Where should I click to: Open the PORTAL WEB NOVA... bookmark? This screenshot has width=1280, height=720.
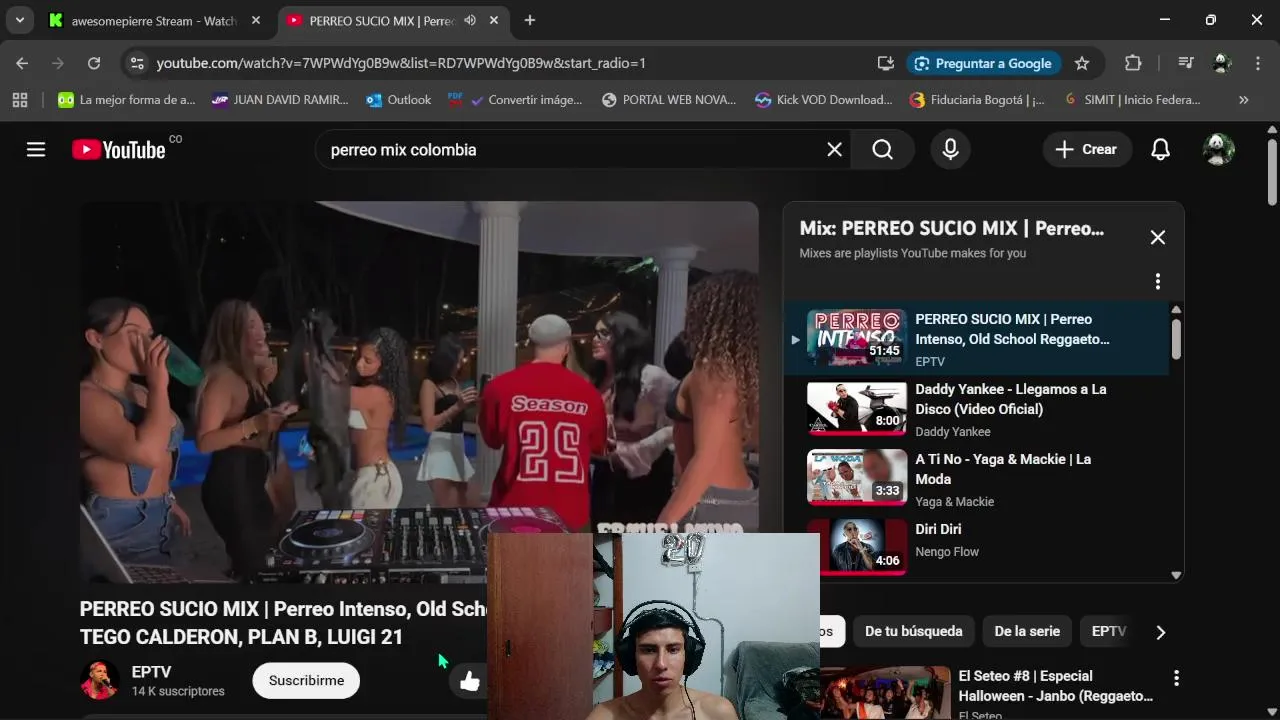click(x=669, y=100)
